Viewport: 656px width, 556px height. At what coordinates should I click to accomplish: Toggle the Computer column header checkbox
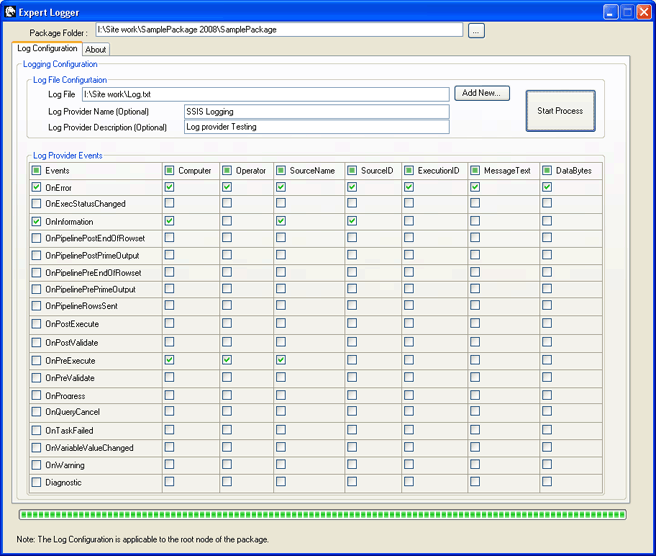point(170,171)
